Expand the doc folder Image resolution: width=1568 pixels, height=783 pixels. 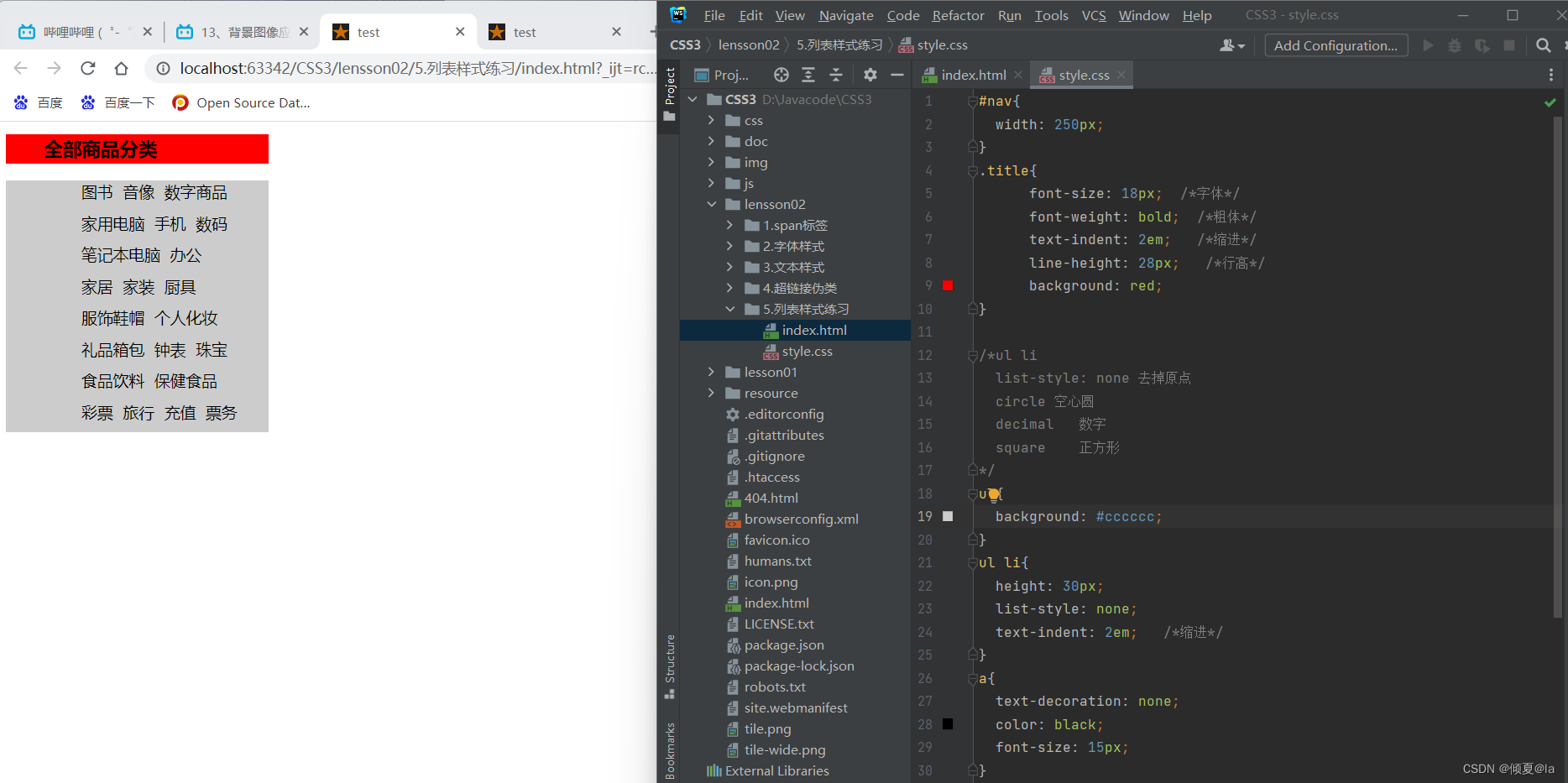711,141
